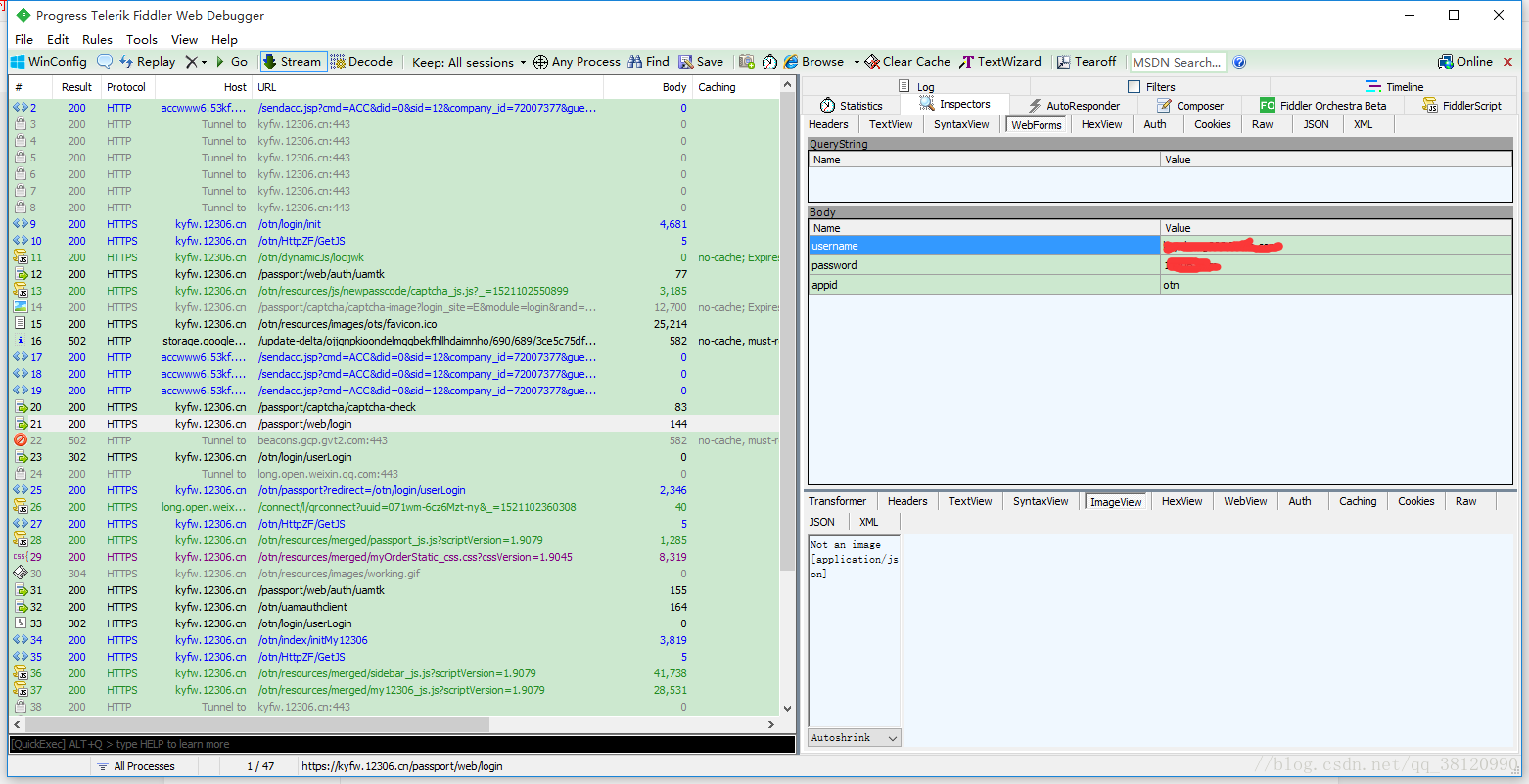
Task: Click the Tearoff button
Action: pyautogui.click(x=1087, y=62)
